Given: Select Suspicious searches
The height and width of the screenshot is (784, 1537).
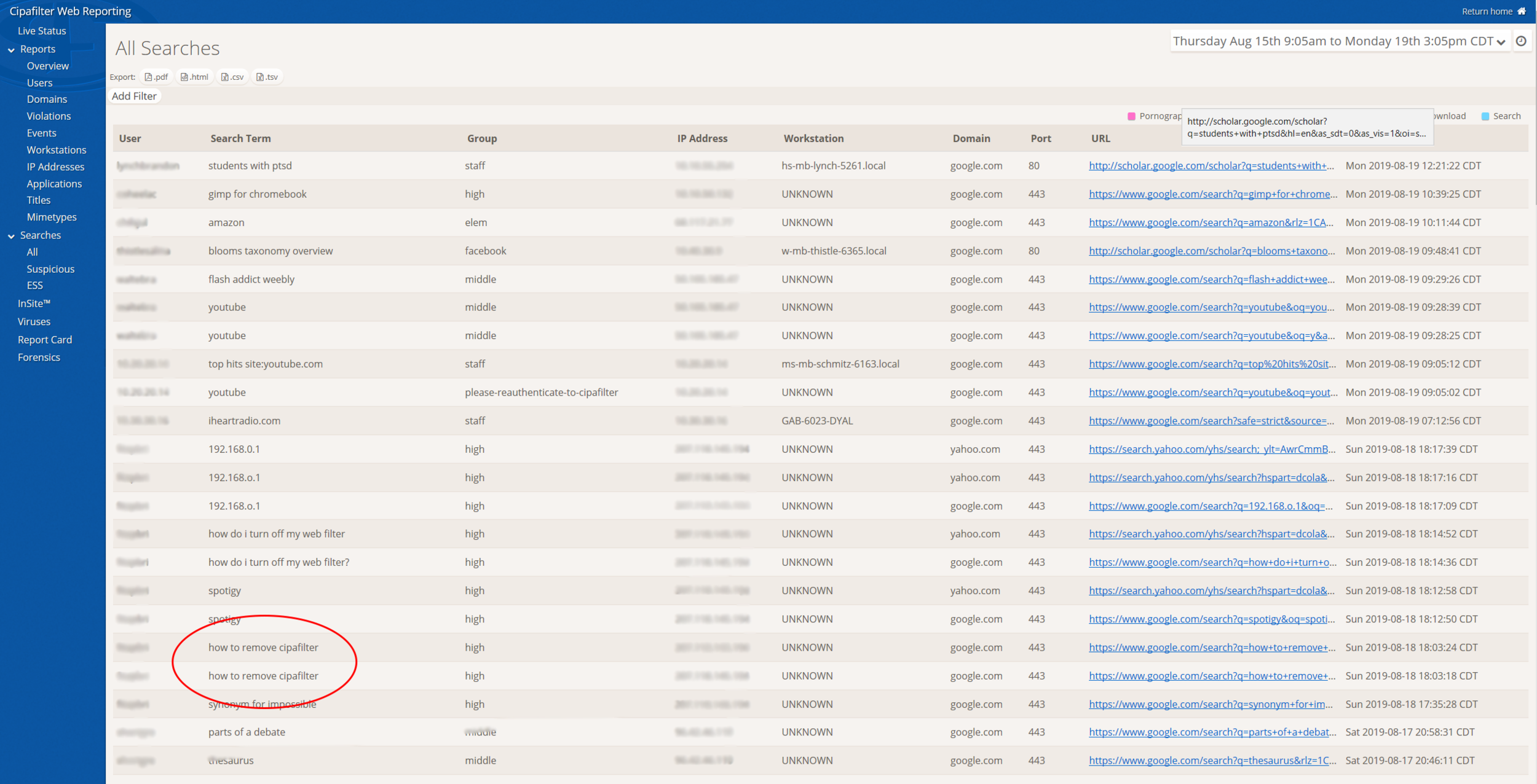Looking at the screenshot, I should 50,269.
